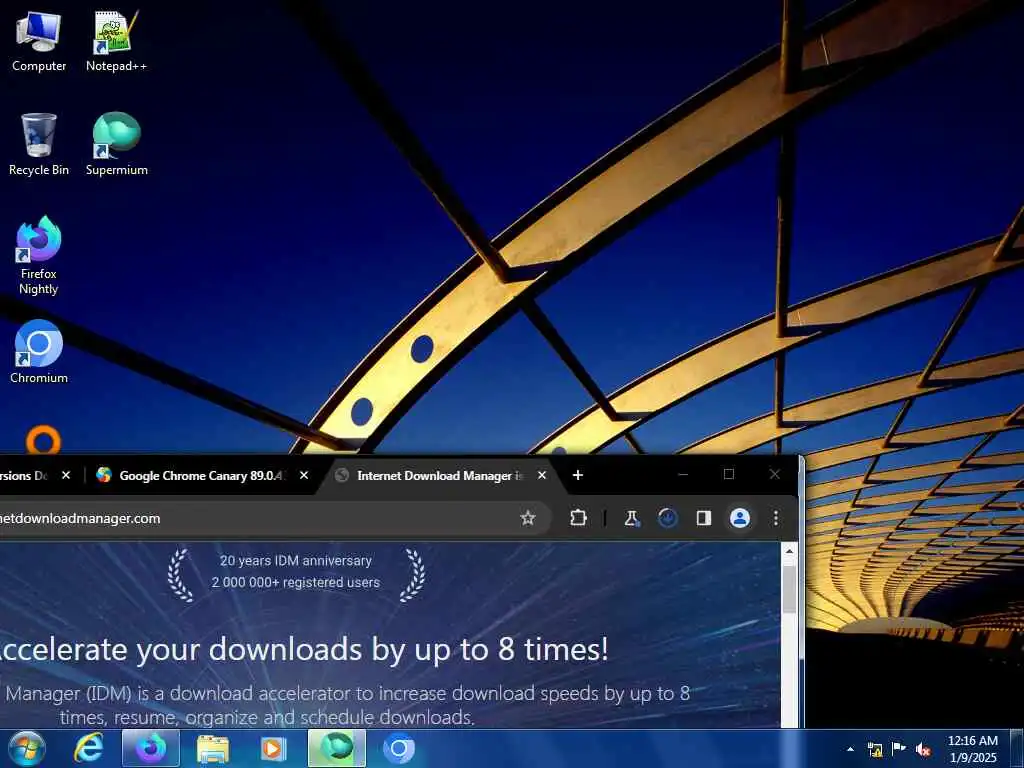Bookmark this page with the star icon
1024x768 pixels.
click(x=528, y=518)
